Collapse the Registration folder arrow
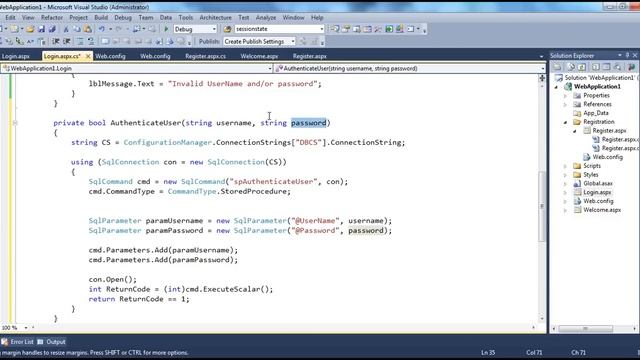The height and width of the screenshot is (360, 640). tap(565, 122)
